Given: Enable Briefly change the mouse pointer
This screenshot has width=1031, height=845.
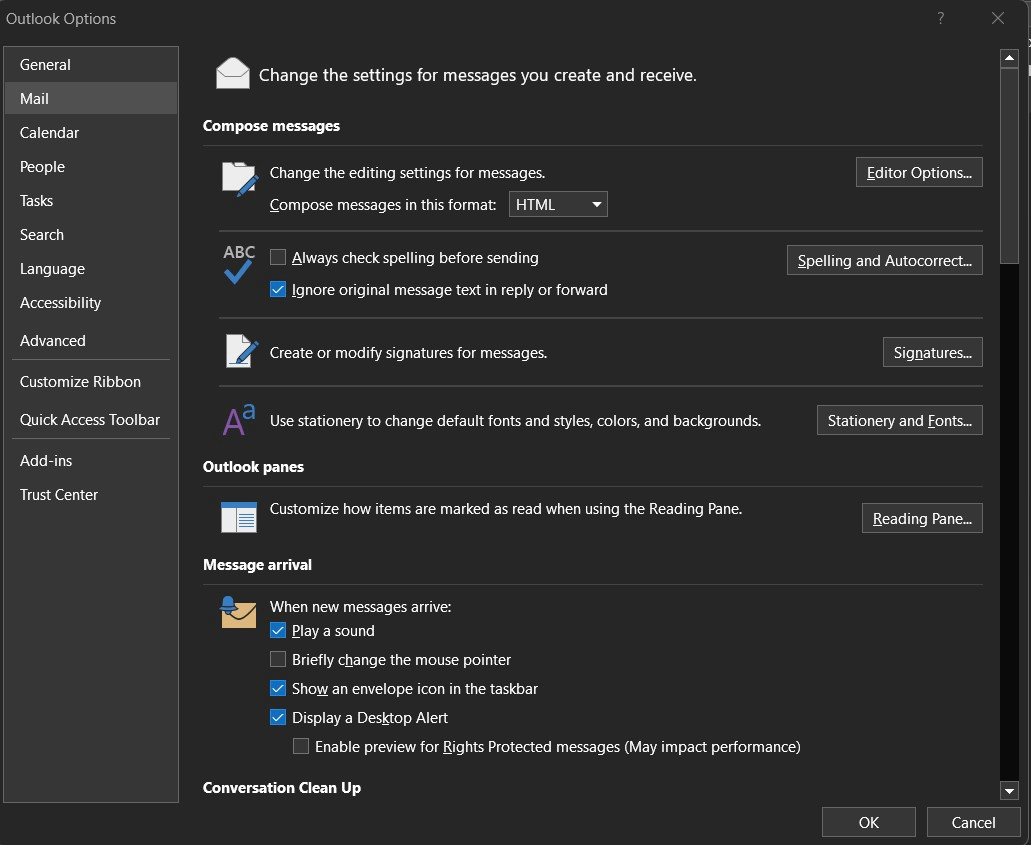Looking at the screenshot, I should (x=278, y=660).
